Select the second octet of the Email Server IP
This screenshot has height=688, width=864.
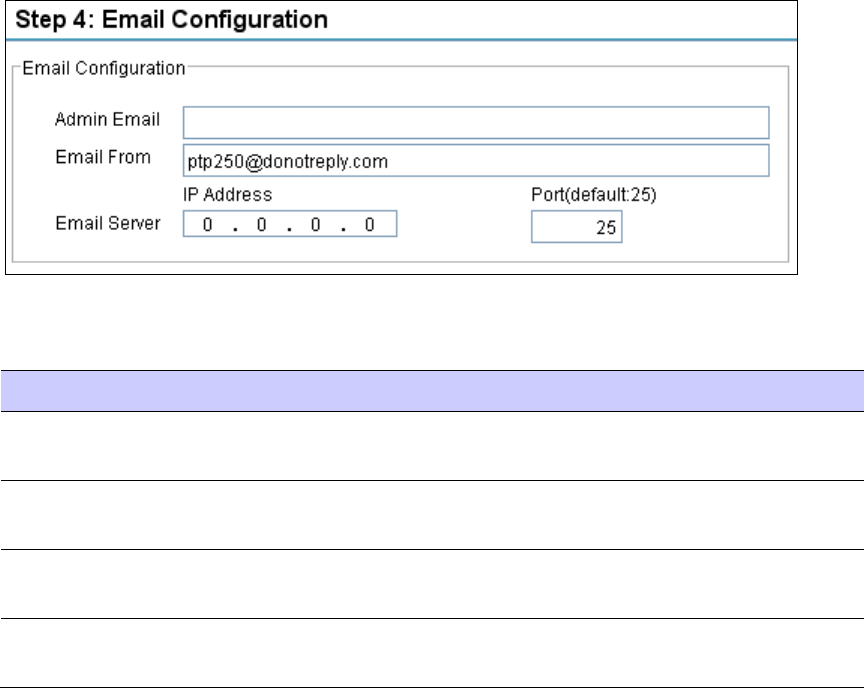(262, 224)
